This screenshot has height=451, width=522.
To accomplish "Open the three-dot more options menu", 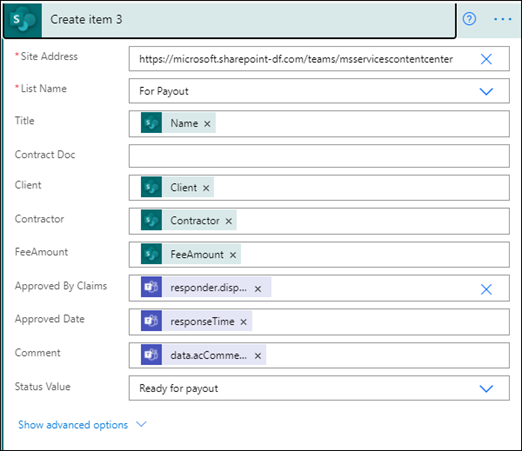I will point(503,19).
